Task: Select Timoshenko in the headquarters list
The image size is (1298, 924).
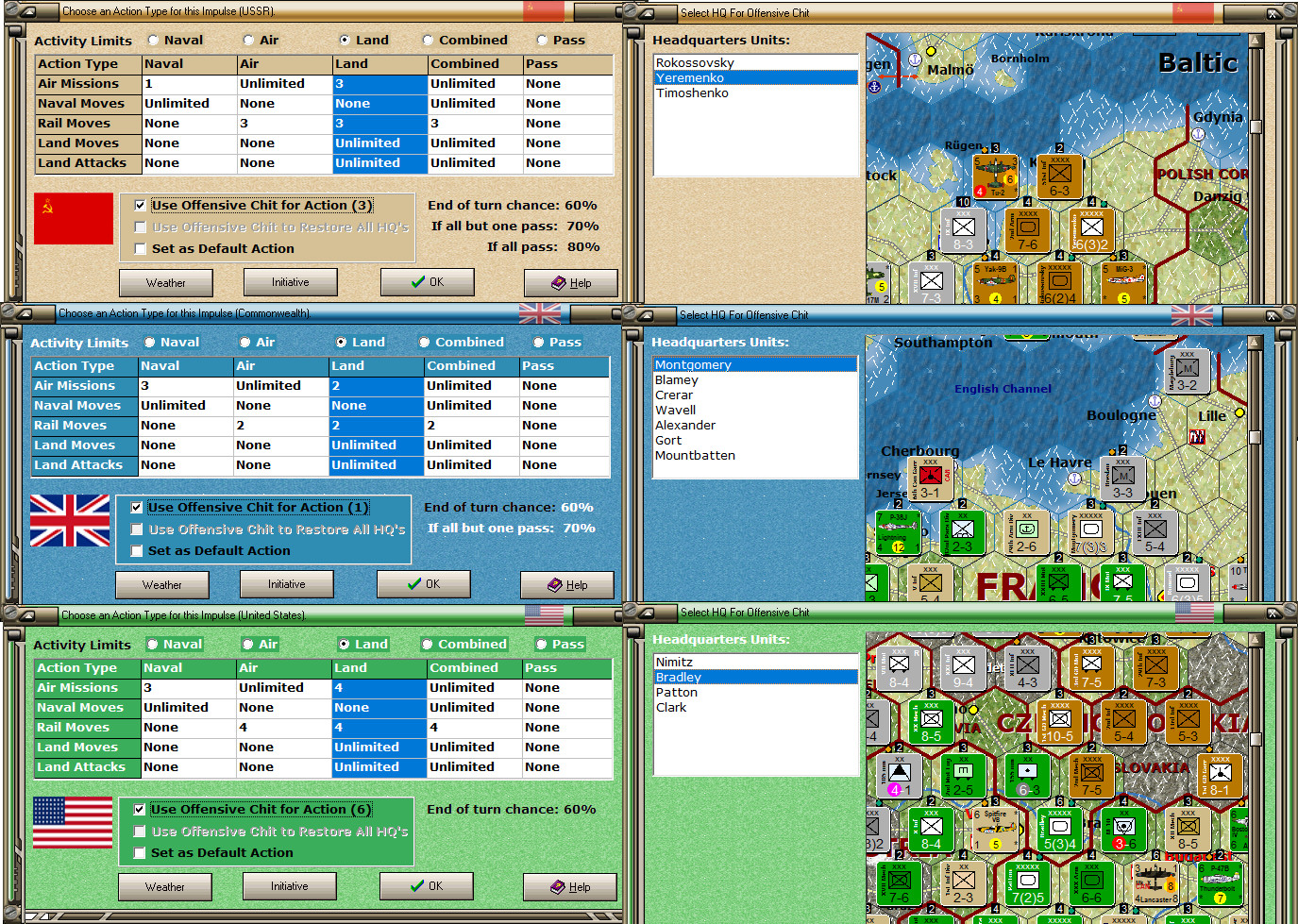Action: (x=755, y=93)
